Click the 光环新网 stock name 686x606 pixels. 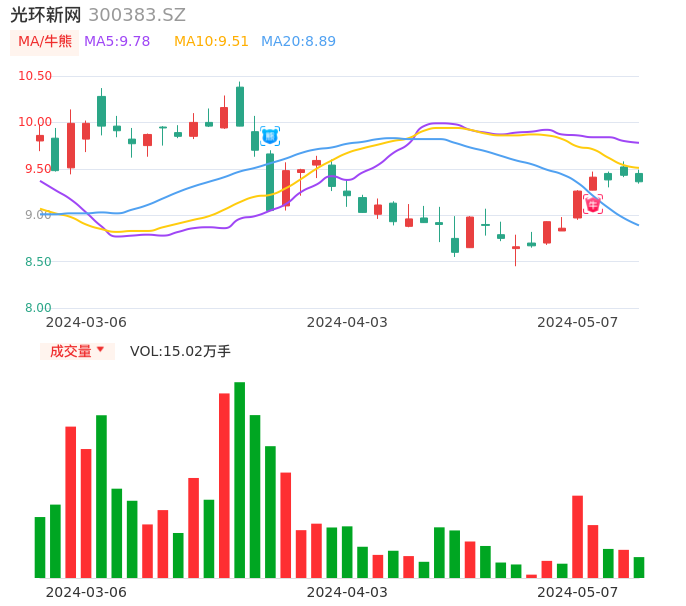coord(46,15)
